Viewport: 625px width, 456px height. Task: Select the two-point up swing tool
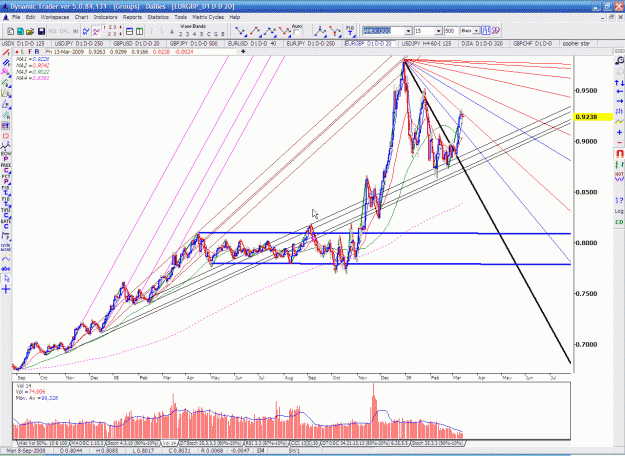pyautogui.click(x=255, y=31)
